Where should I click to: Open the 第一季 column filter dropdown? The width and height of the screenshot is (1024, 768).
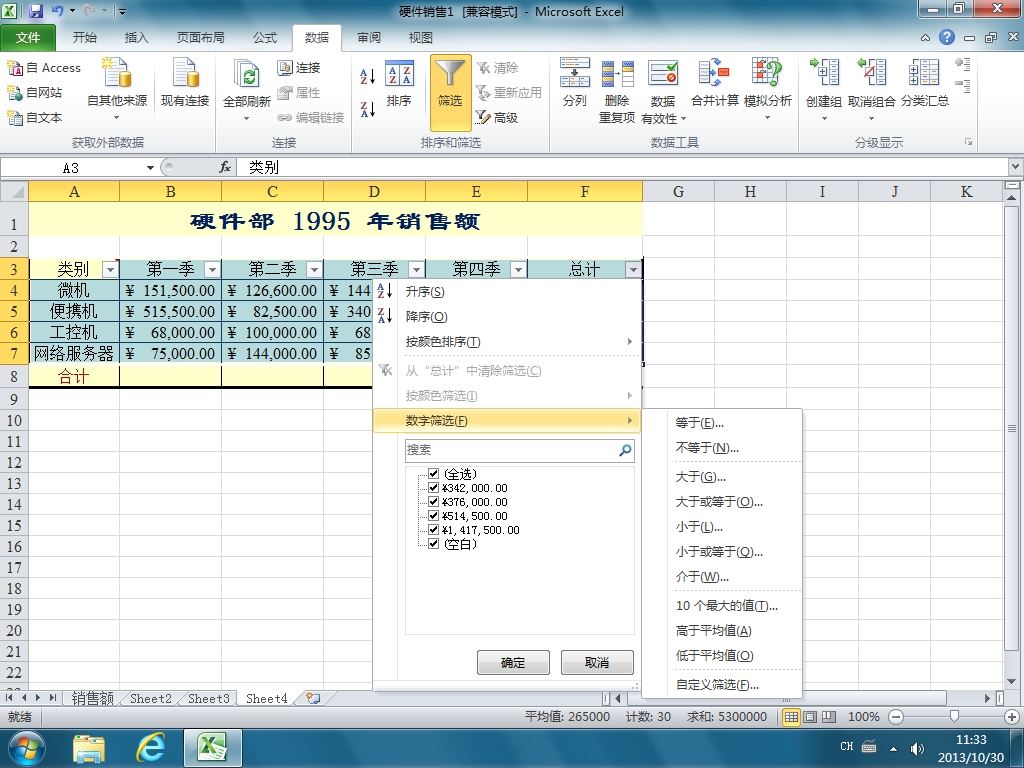212,270
